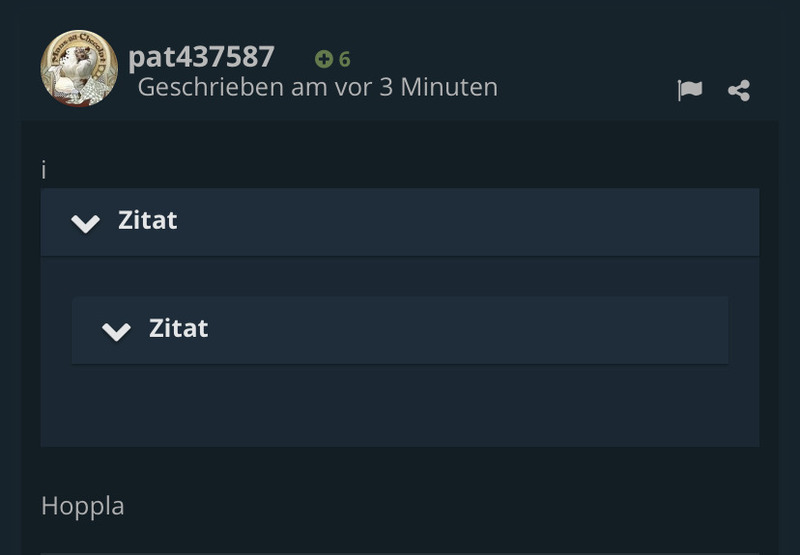Image resolution: width=800 pixels, height=555 pixels.
Task: Select the inner nested Zitat label
Action: pyautogui.click(x=179, y=328)
